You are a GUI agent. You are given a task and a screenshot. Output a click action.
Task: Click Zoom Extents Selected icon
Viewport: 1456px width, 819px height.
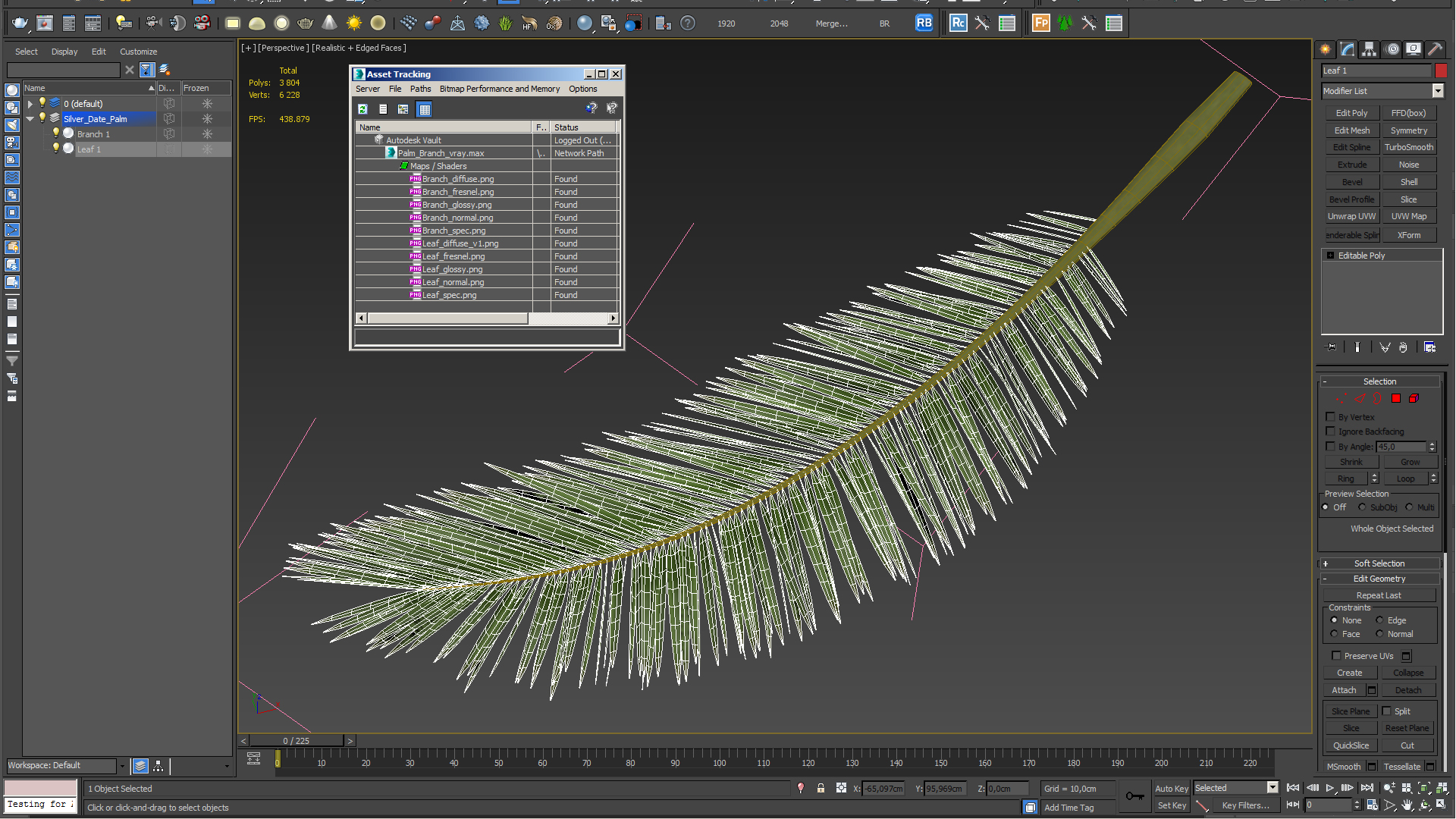pyautogui.click(x=1425, y=789)
